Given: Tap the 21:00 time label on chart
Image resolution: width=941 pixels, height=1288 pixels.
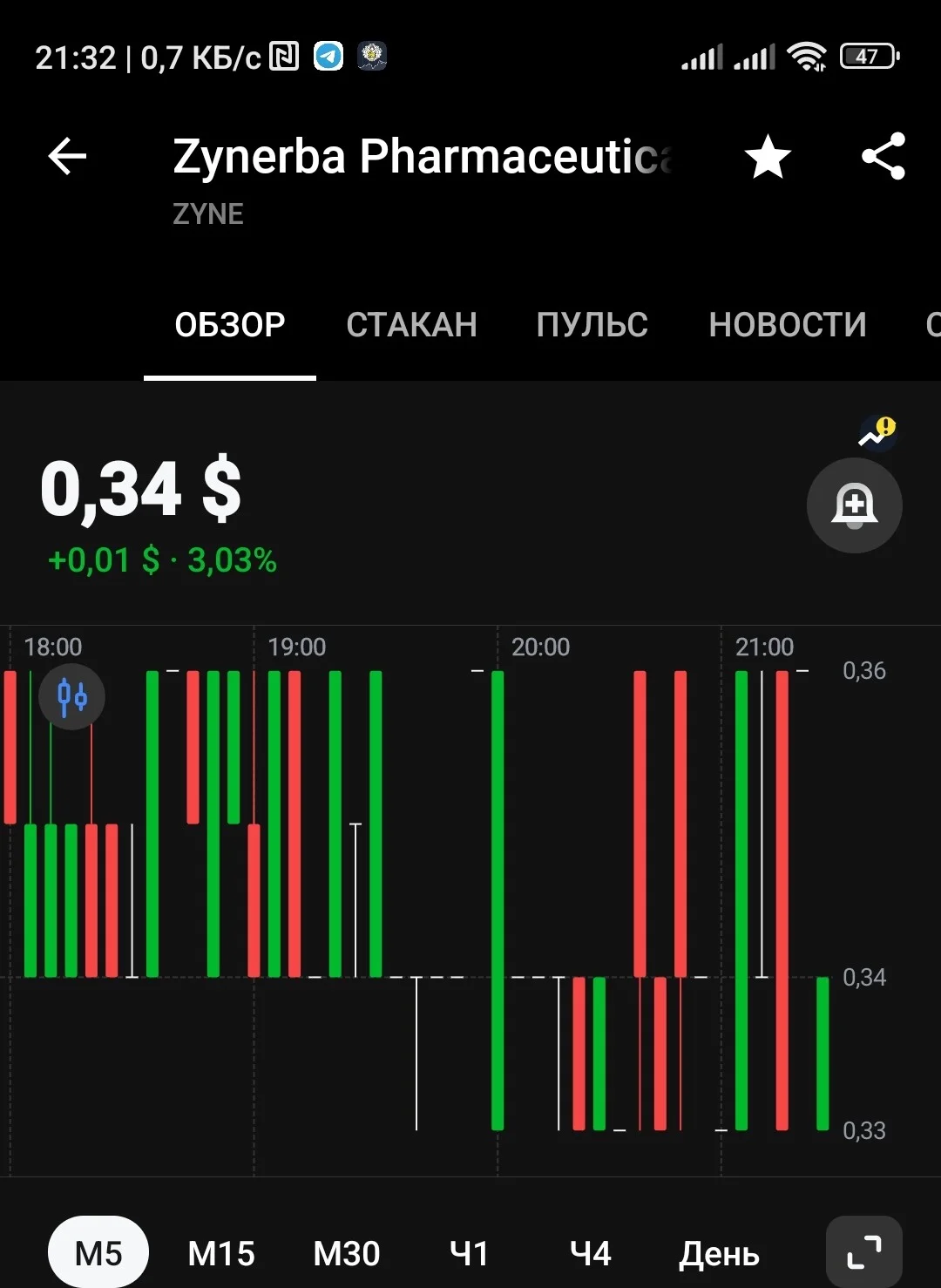Looking at the screenshot, I should (765, 647).
